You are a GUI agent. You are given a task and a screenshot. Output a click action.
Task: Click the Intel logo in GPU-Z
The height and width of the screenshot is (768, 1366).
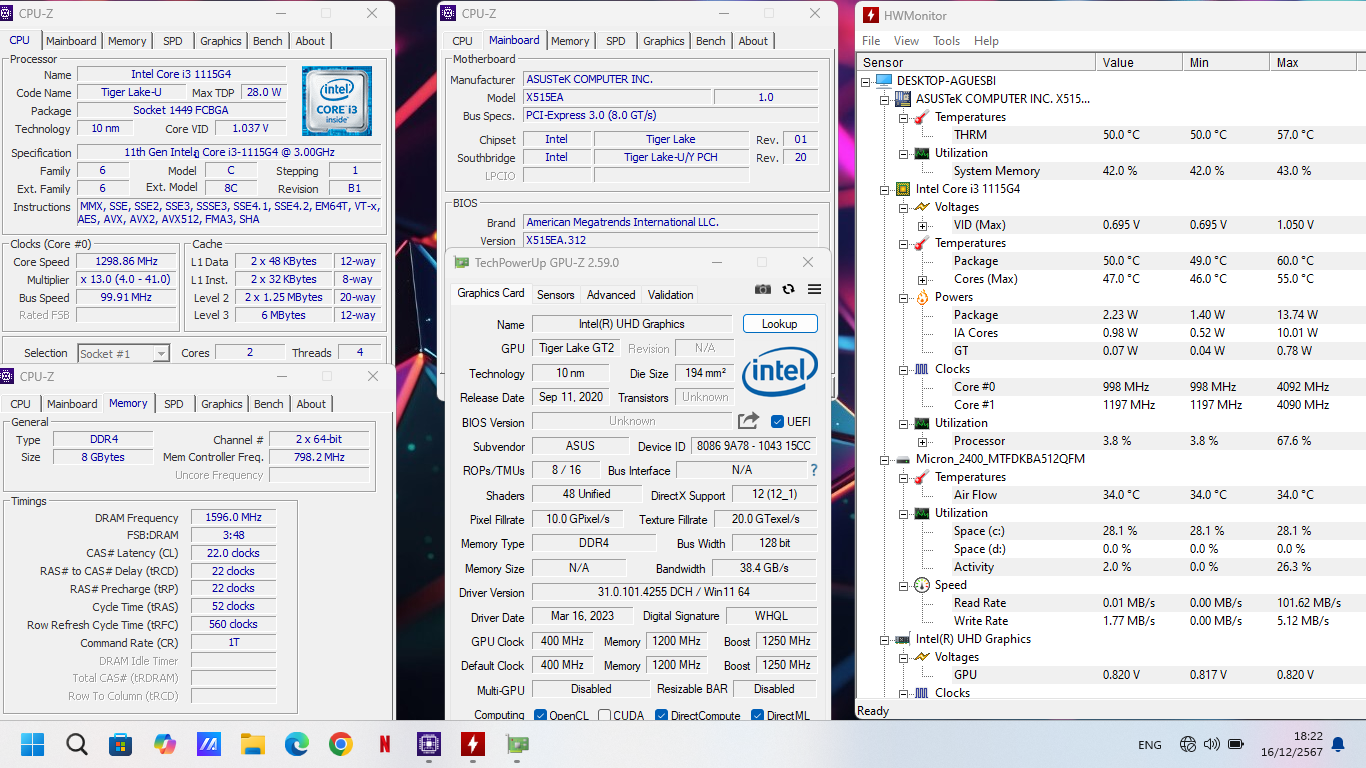(x=780, y=372)
